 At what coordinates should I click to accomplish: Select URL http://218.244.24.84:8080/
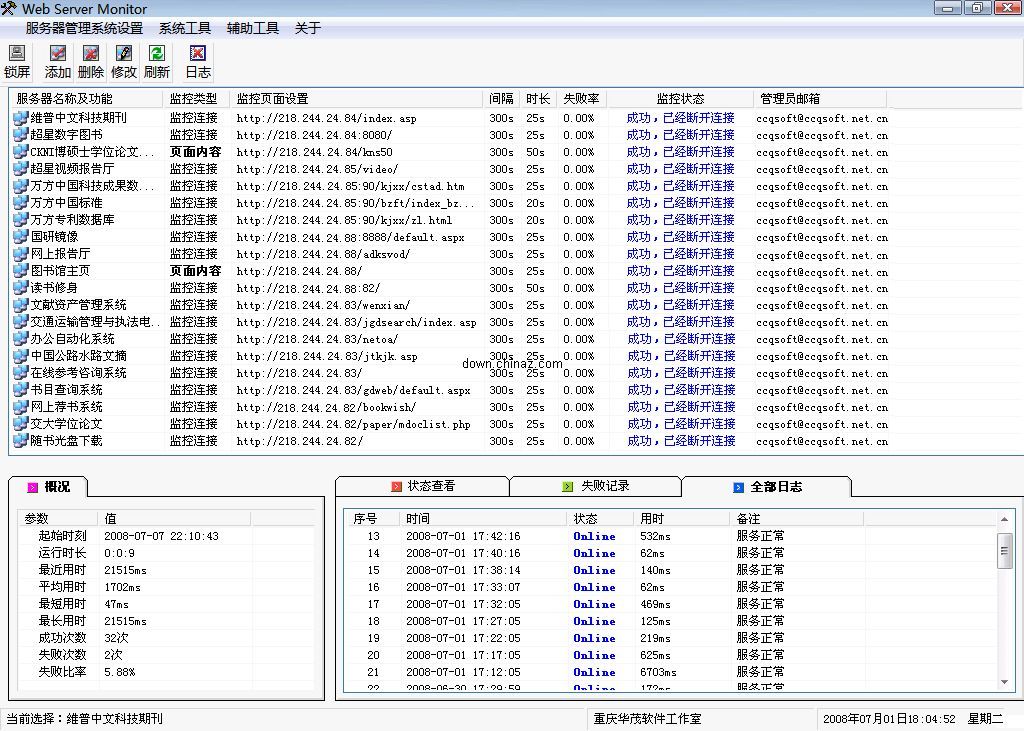tap(314, 135)
